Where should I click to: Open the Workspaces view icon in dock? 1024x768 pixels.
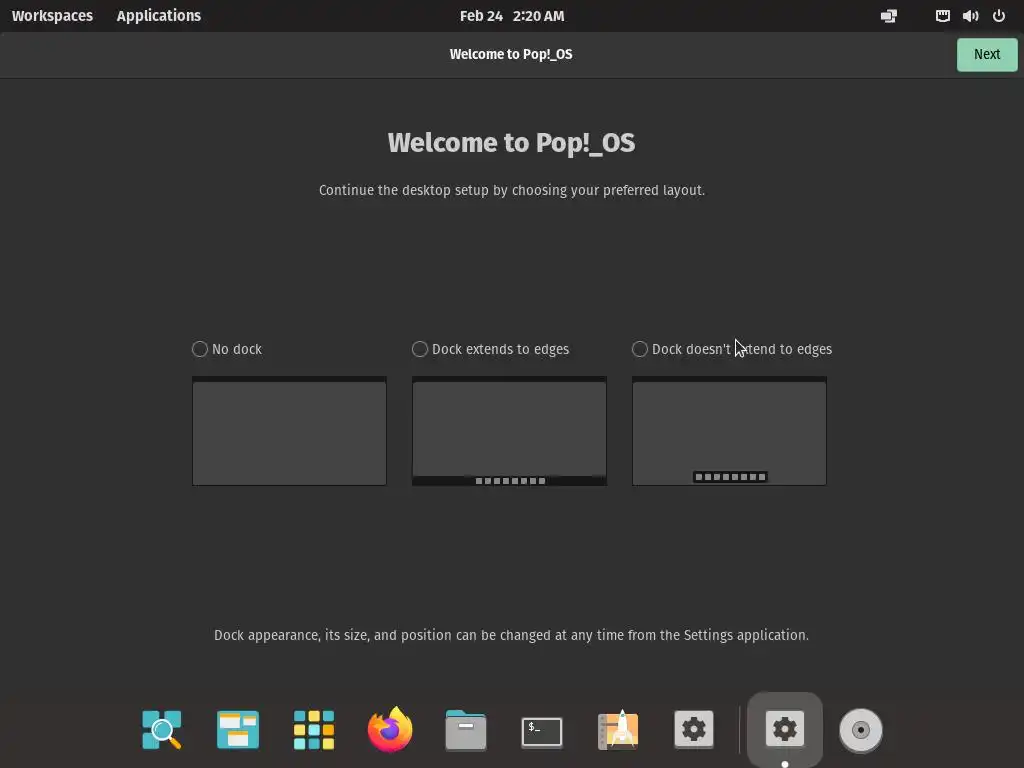click(x=238, y=729)
